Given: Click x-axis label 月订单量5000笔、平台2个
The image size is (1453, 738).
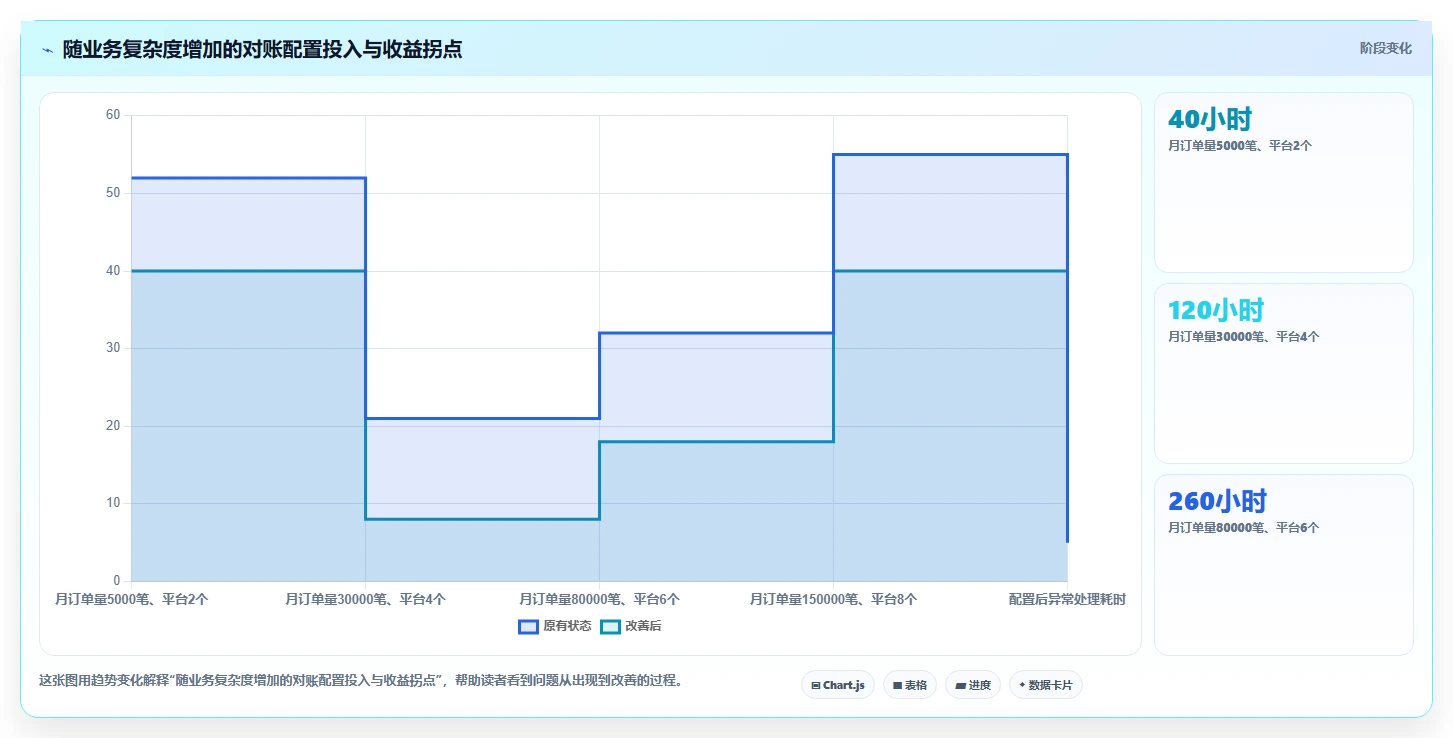Looking at the screenshot, I should tap(131, 600).
